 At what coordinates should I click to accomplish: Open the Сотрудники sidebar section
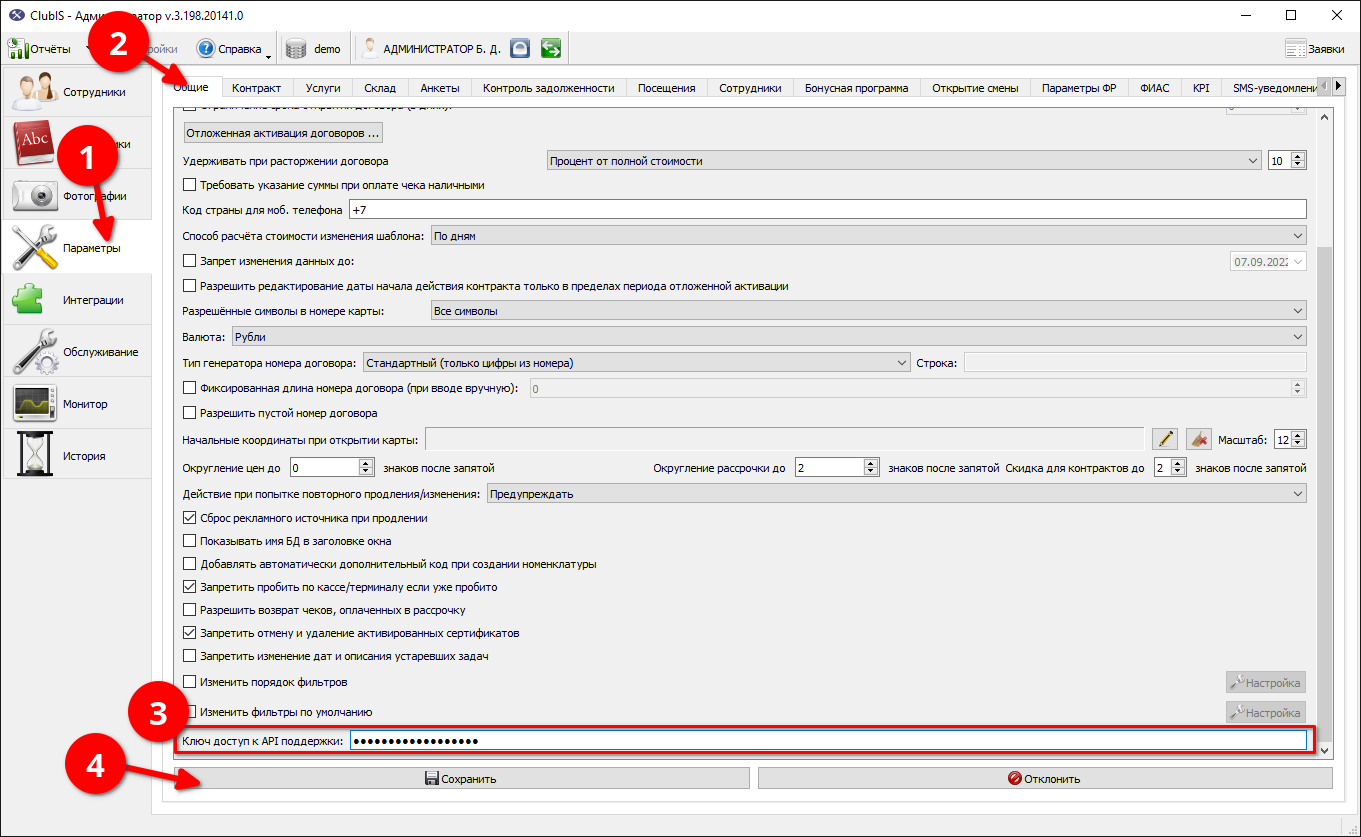click(77, 92)
